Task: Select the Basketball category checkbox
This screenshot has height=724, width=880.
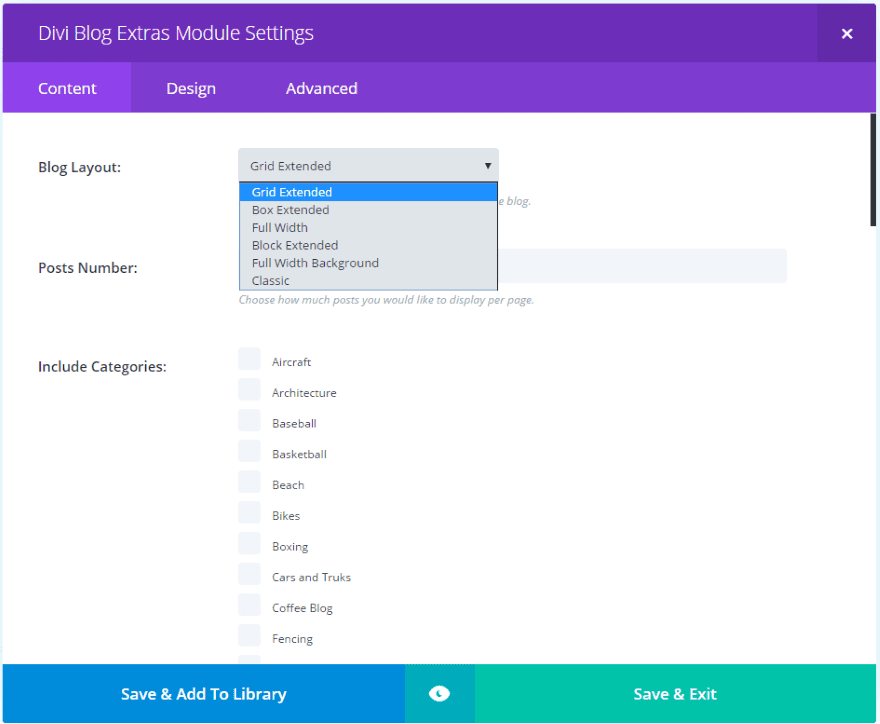Action: [x=249, y=453]
